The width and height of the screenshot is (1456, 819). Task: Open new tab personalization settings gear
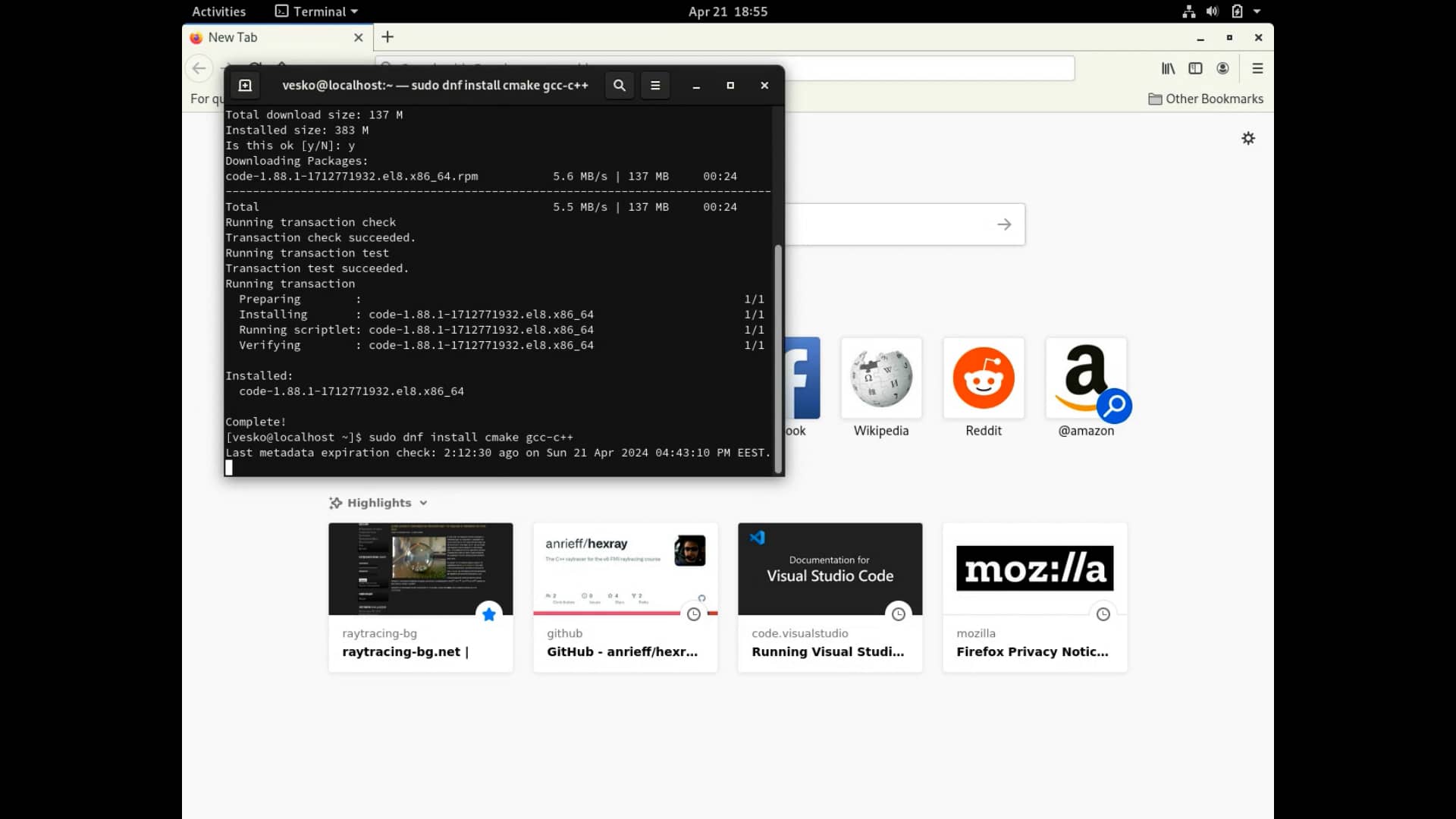coord(1248,138)
